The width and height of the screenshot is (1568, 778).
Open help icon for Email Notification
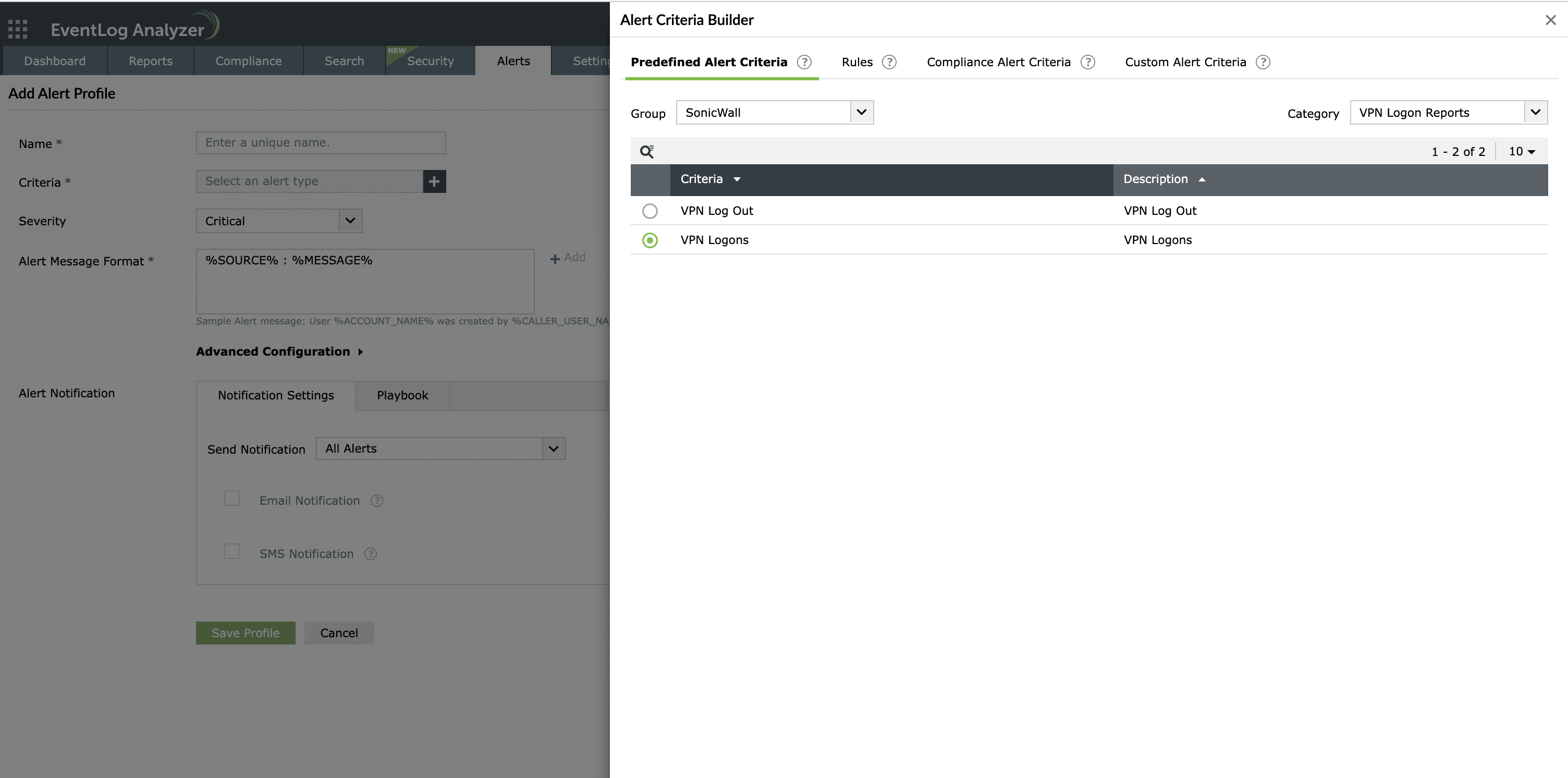click(x=377, y=501)
